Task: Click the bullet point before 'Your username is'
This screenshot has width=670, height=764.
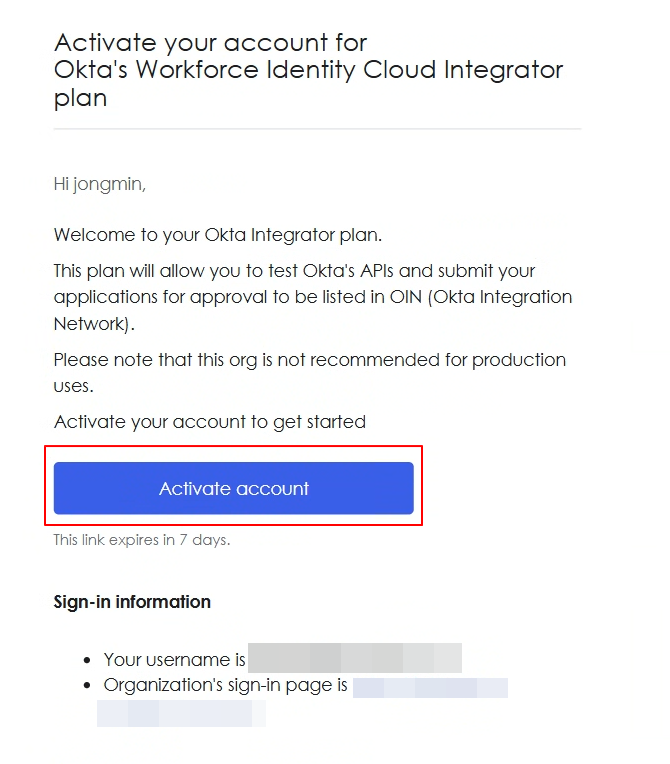Action: (x=87, y=660)
